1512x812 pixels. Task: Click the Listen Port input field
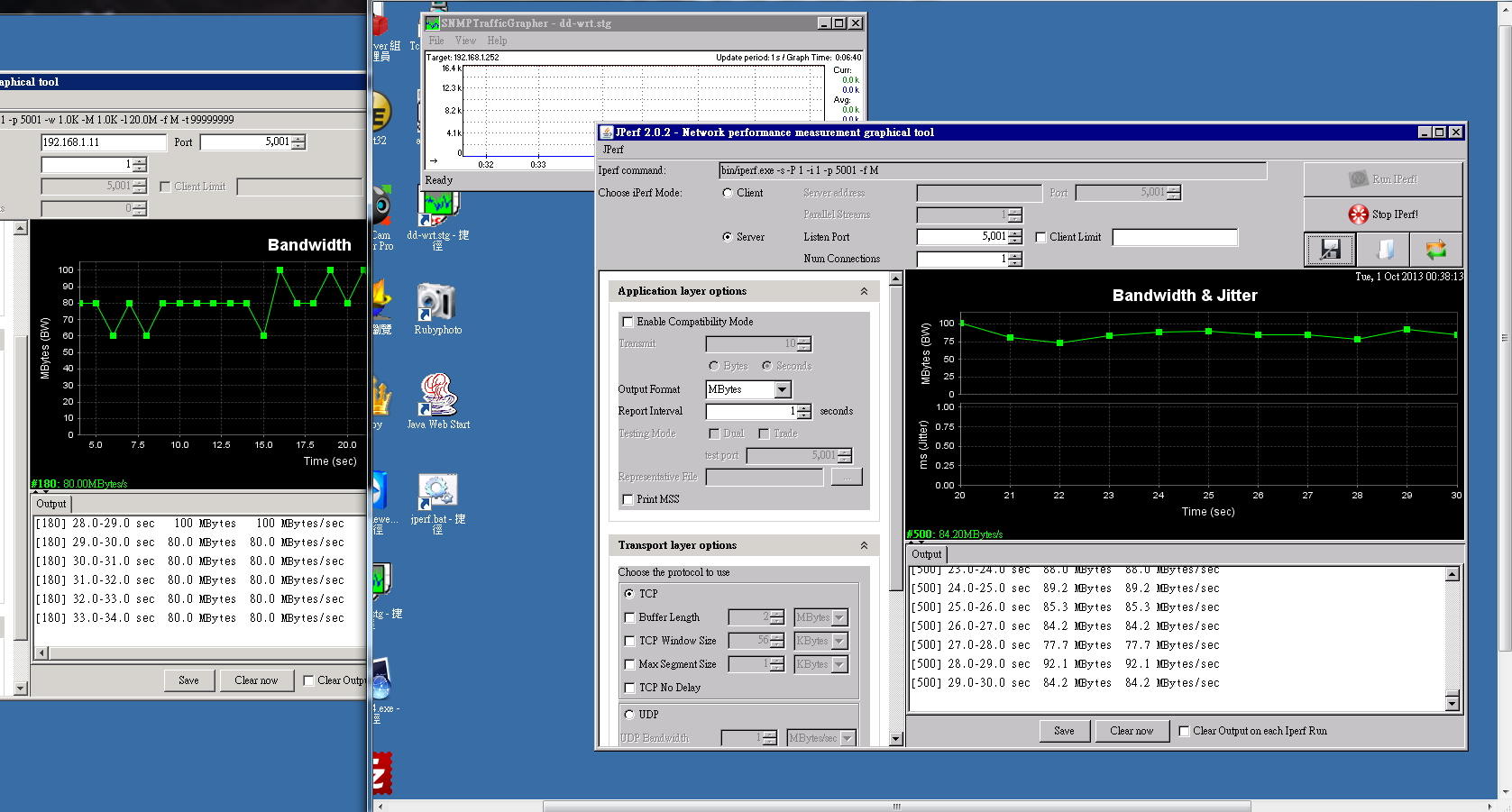[962, 237]
